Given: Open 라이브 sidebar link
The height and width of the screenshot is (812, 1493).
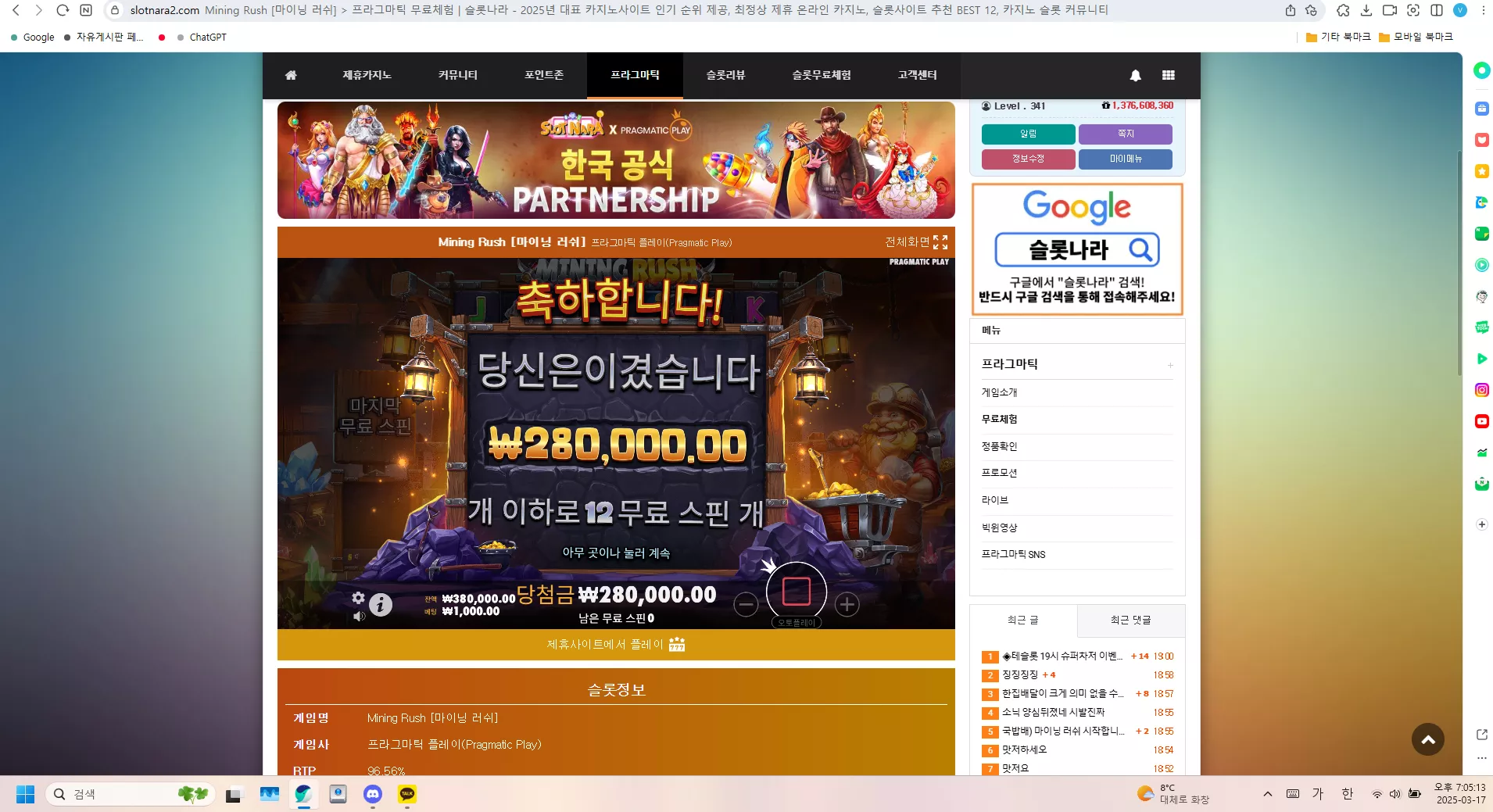Looking at the screenshot, I should 995,500.
